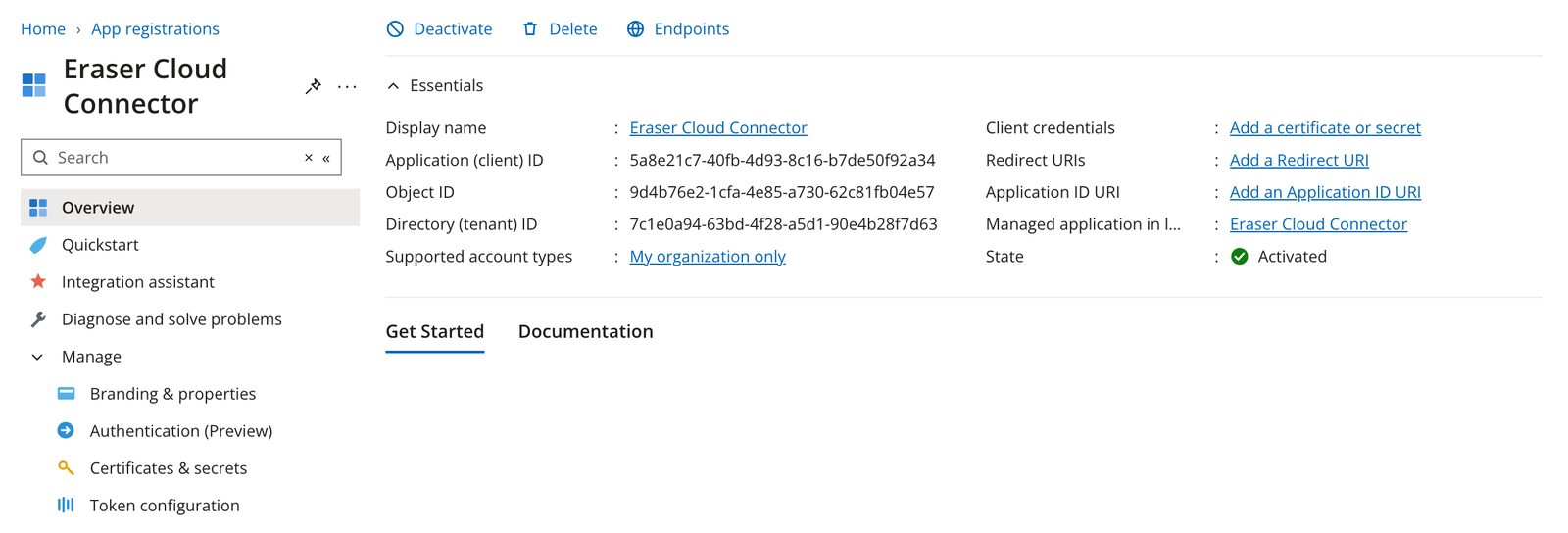Click the Redirect URIs label

point(1036,161)
